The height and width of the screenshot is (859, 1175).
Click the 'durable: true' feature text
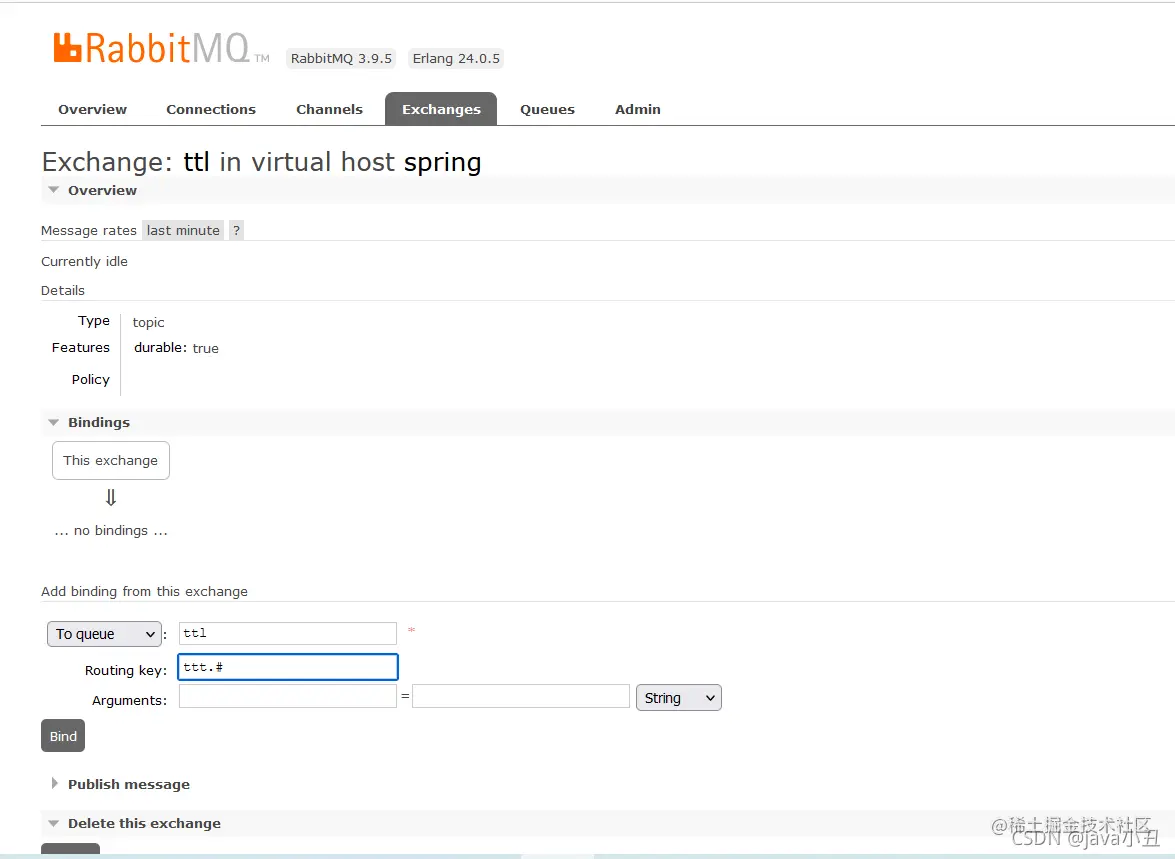(x=176, y=348)
